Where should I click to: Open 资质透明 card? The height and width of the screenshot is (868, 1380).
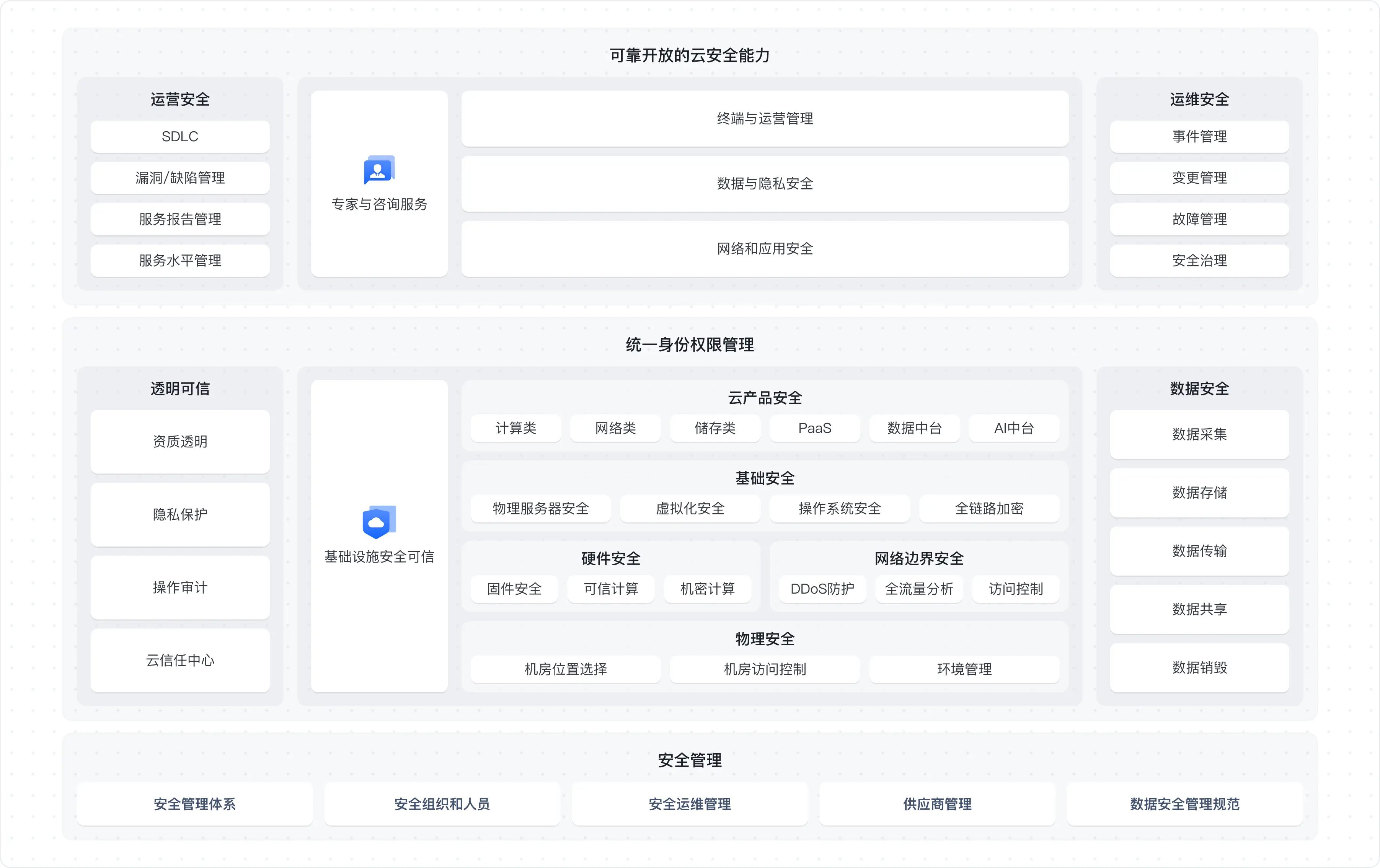coord(180,442)
